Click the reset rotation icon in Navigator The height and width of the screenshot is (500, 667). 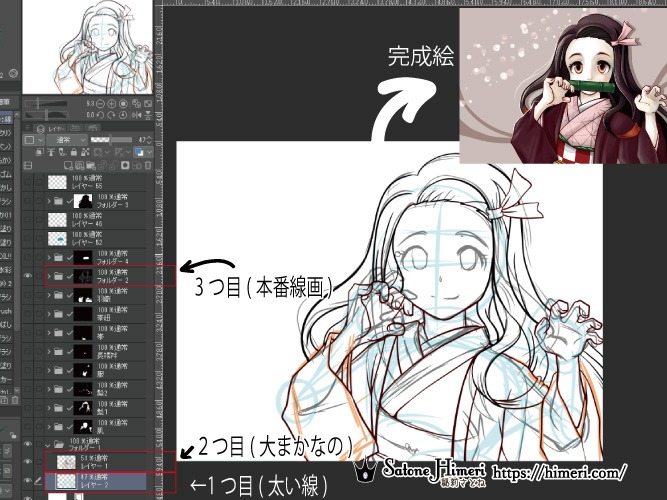(123, 115)
